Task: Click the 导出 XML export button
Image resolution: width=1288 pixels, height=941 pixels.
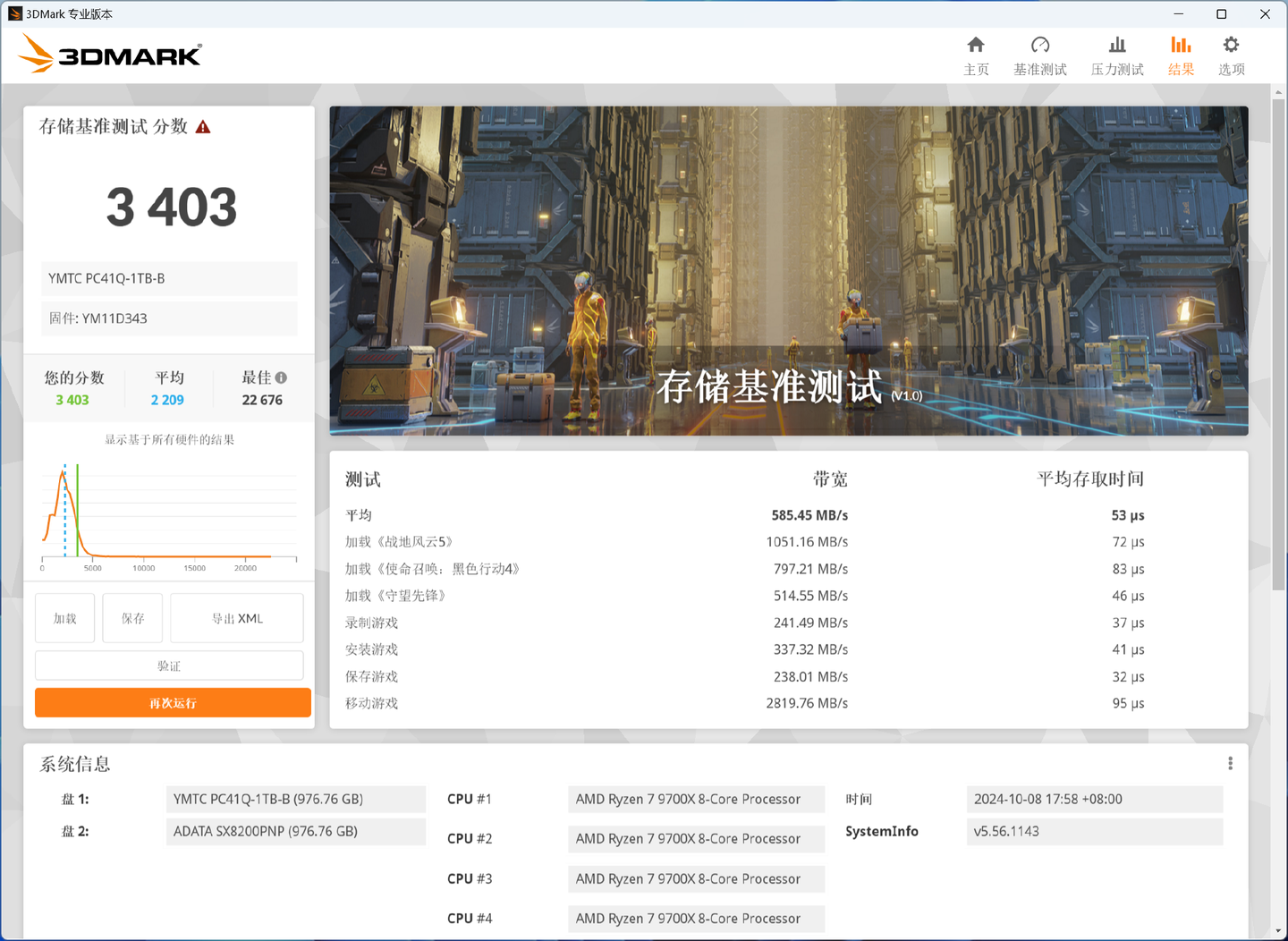Action: 236,617
